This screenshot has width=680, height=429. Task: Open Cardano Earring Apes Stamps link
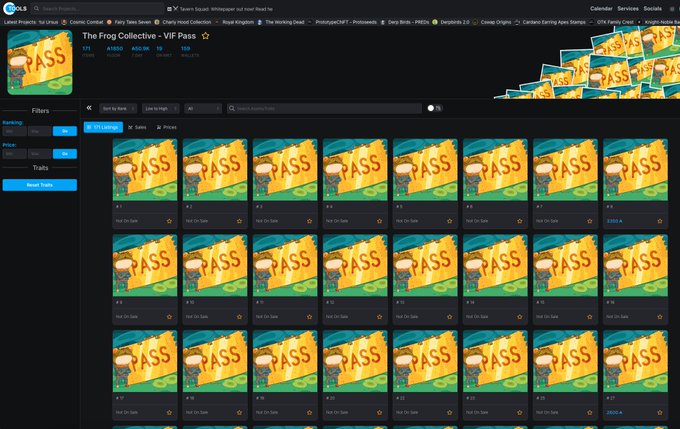(554, 22)
